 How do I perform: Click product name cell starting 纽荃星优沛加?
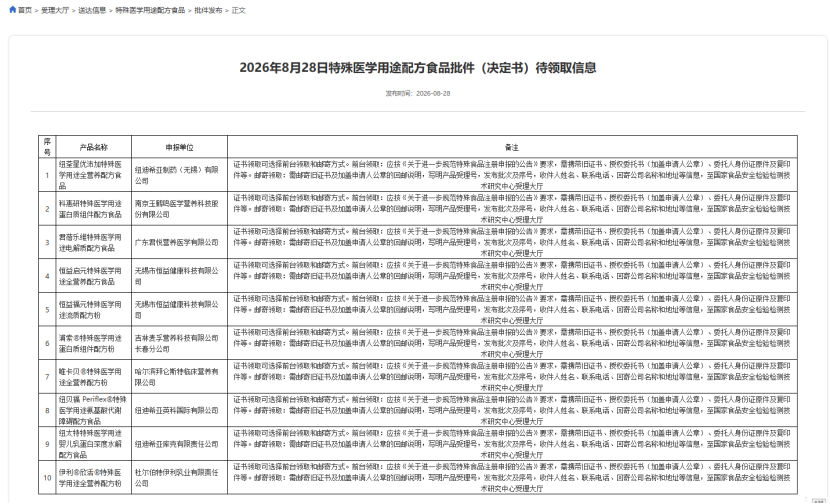click(94, 175)
